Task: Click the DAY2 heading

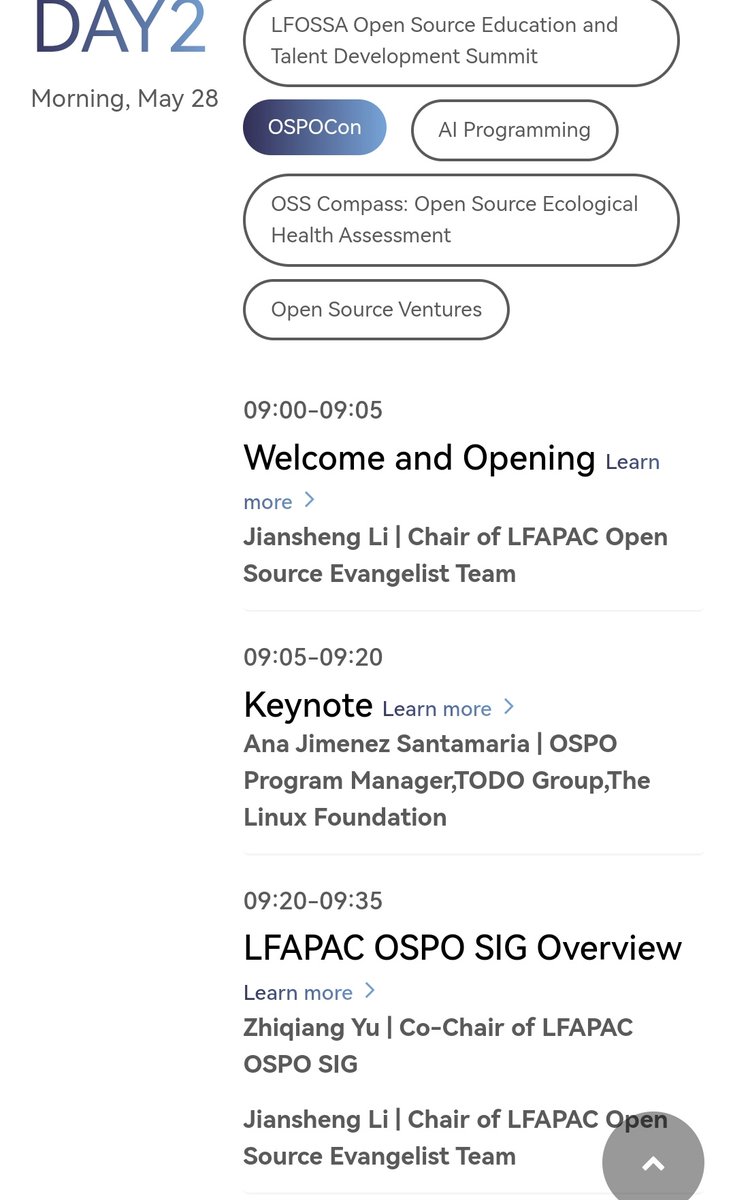Action: (x=120, y=27)
